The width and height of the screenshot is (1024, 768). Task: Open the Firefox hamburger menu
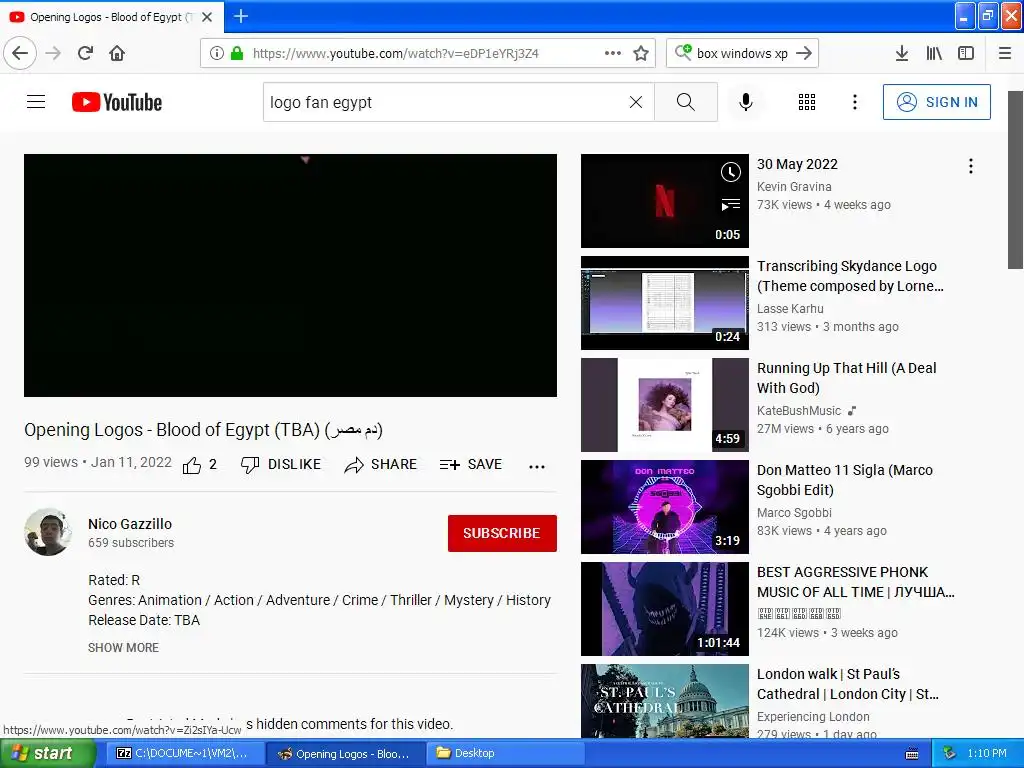(1005, 53)
